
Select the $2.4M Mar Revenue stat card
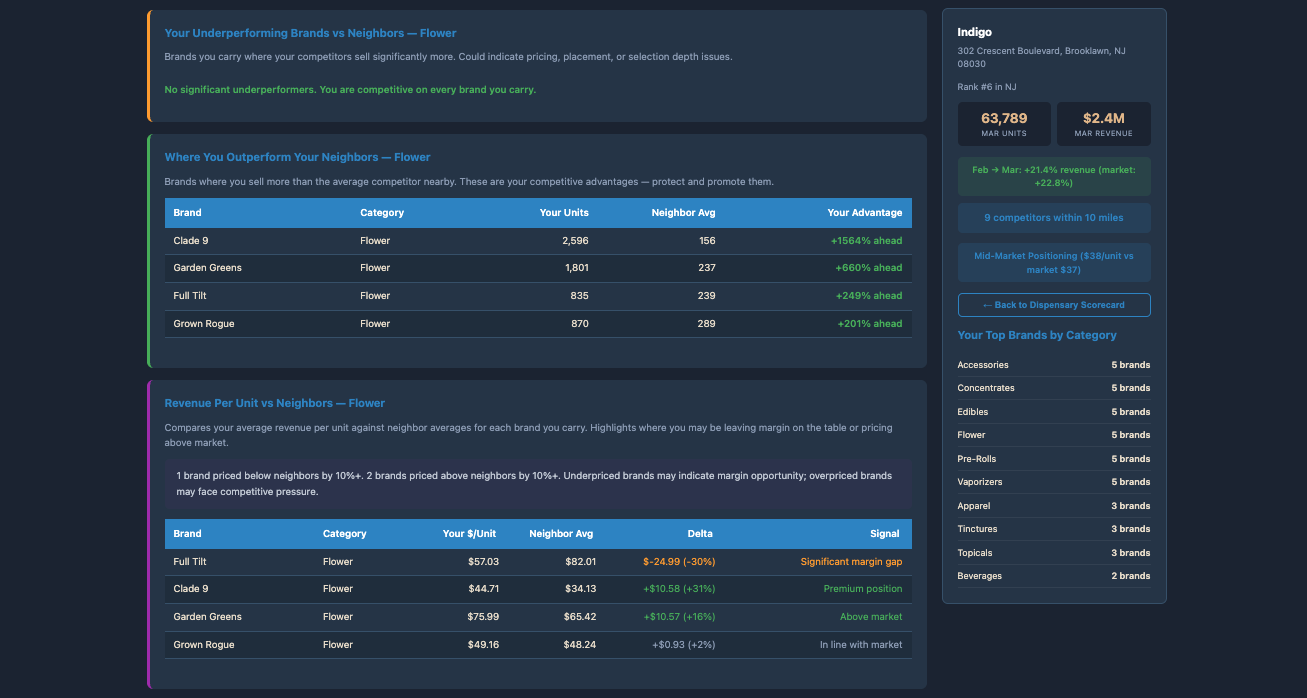(x=1104, y=124)
